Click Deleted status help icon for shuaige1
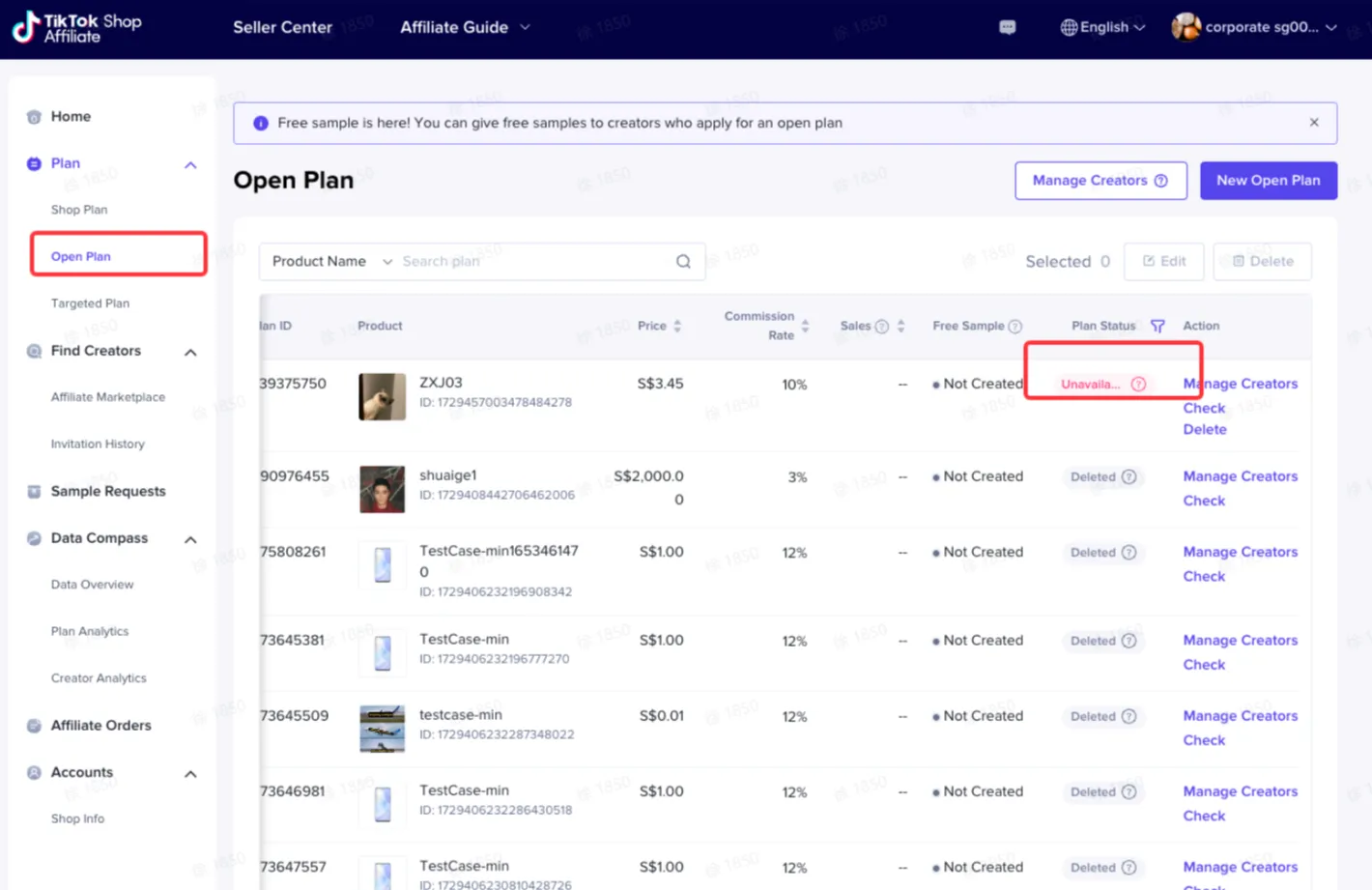Screen dimensions: 1372x890 pos(1129,476)
